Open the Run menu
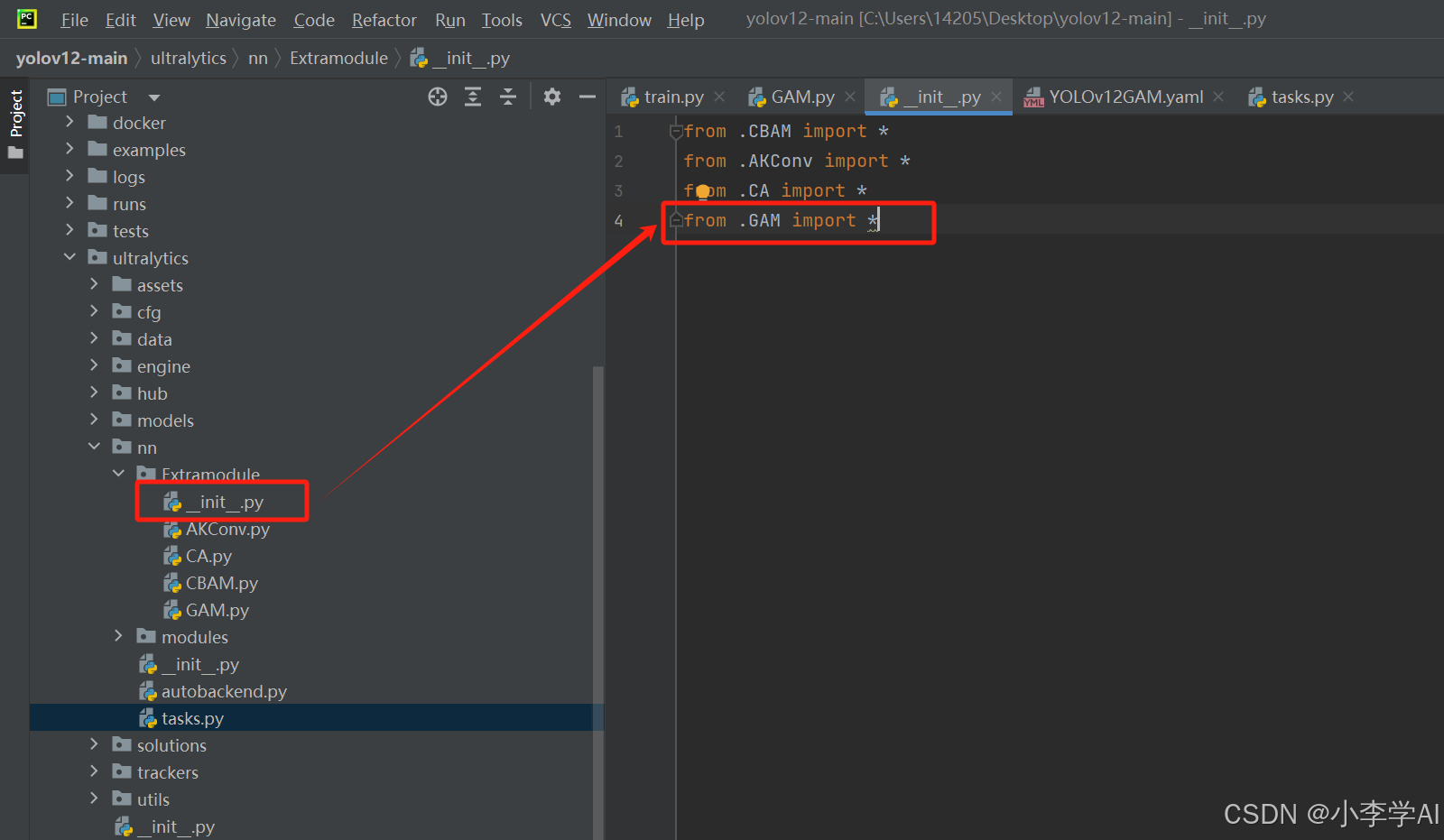 click(x=450, y=20)
